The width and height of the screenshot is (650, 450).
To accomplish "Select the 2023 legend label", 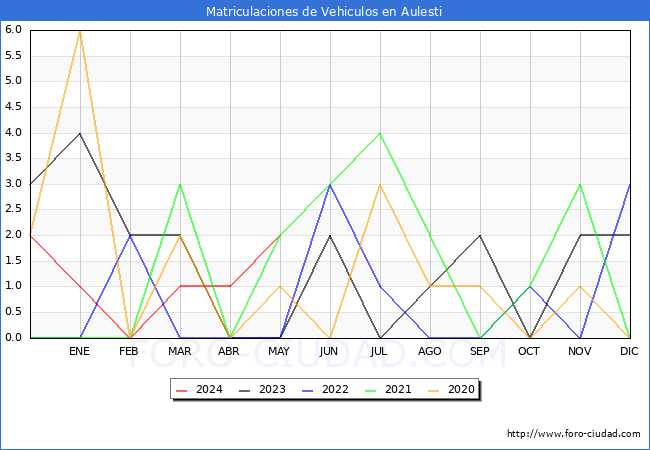I will pos(272,389).
